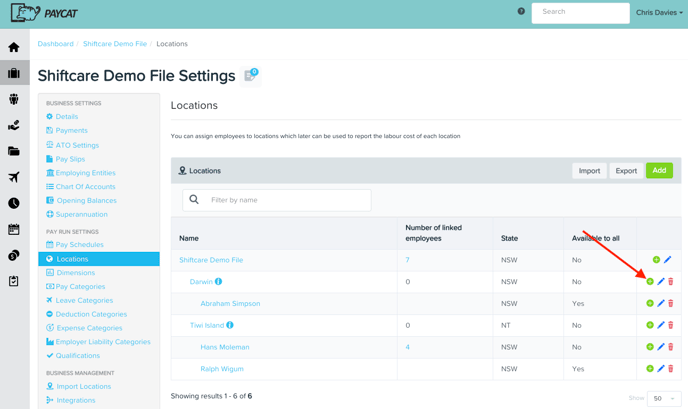Image resolution: width=688 pixels, height=409 pixels.
Task: Edit the Hans Moleman location
Action: (661, 347)
